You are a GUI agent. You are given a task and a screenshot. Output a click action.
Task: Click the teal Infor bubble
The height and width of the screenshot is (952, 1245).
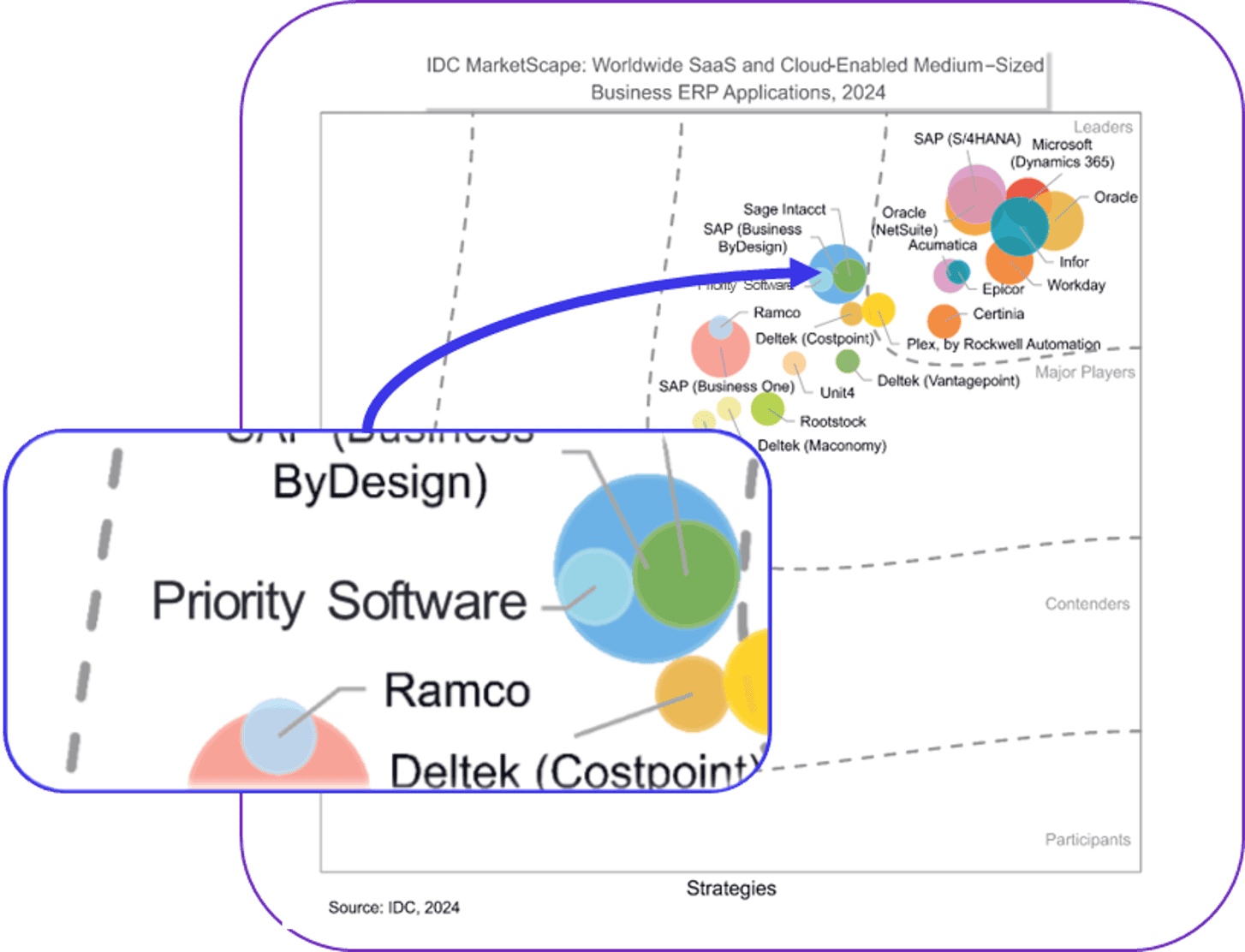1019,226
